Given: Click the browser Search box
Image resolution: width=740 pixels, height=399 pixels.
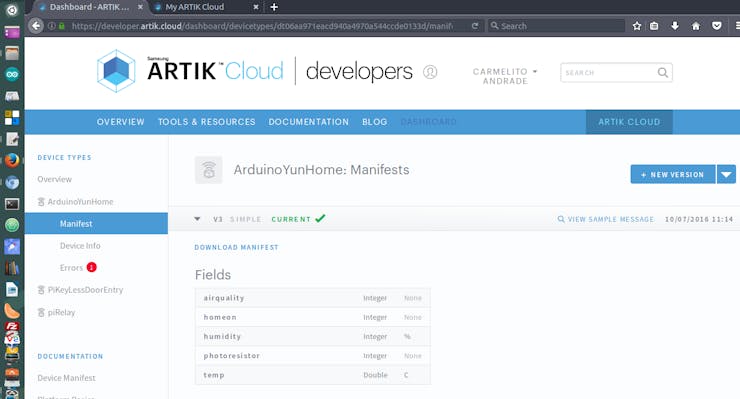Looking at the screenshot, I should [556, 26].
